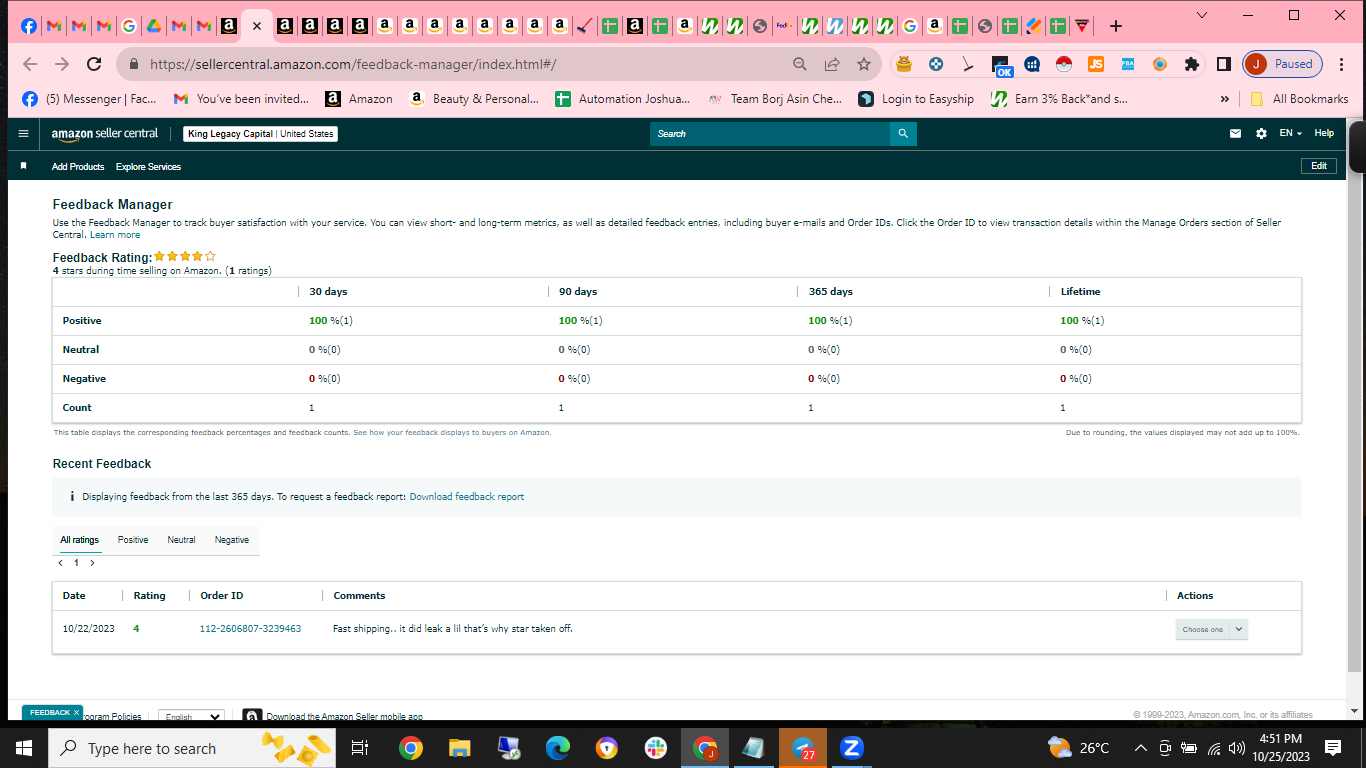1366x768 pixels.
Task: Close the FEEDBACK badge with its X
Action: (76, 713)
